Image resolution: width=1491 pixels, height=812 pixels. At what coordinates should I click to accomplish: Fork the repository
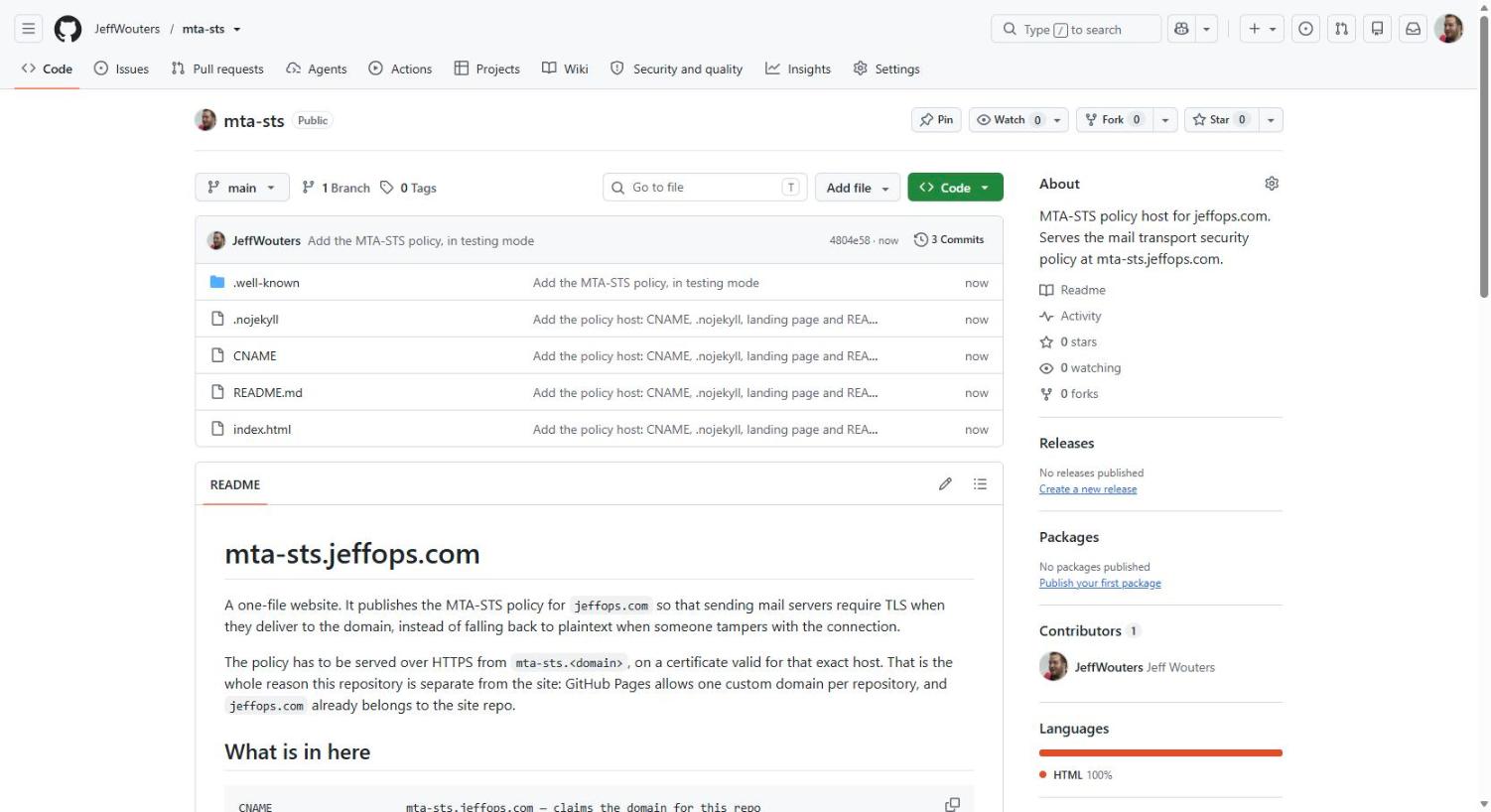click(x=1115, y=120)
